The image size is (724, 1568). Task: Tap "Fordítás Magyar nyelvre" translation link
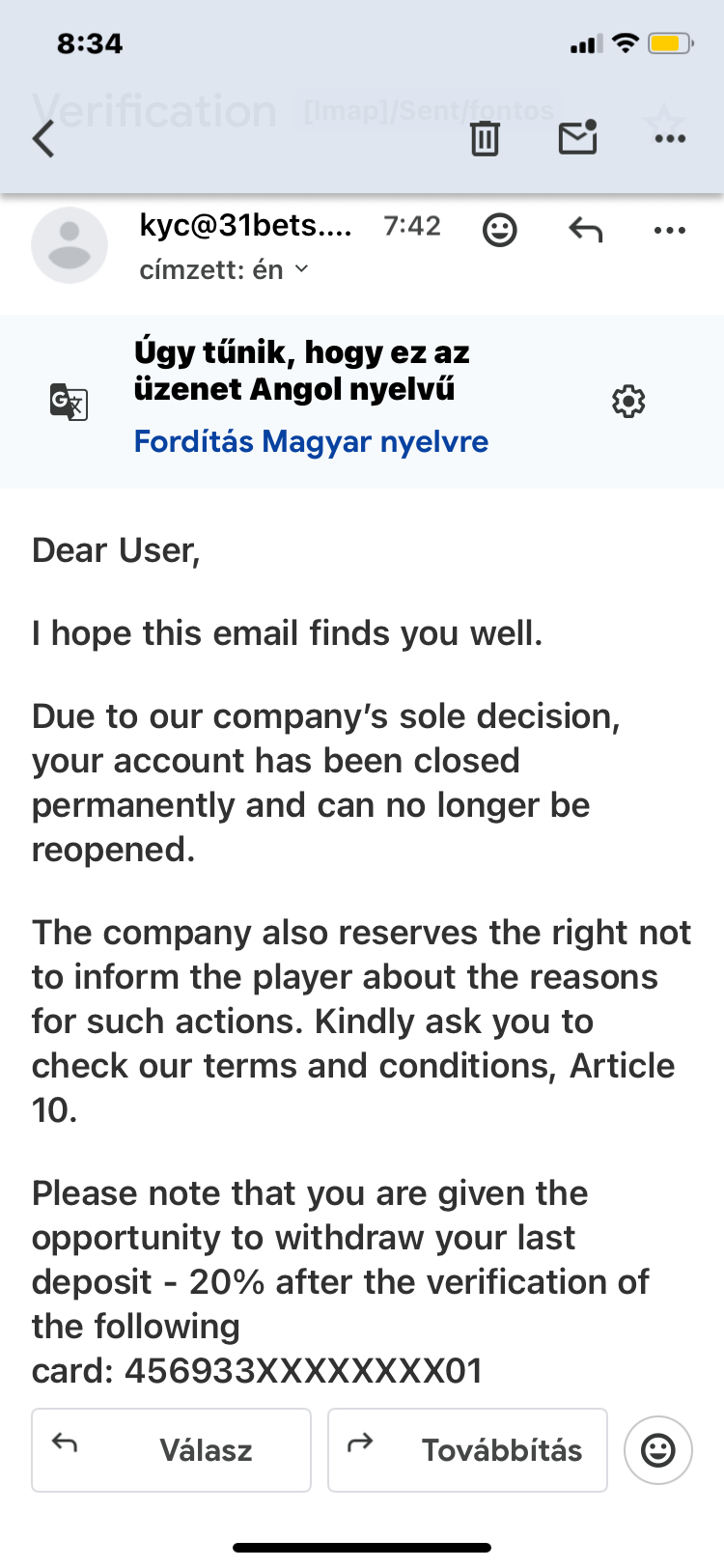tap(311, 441)
